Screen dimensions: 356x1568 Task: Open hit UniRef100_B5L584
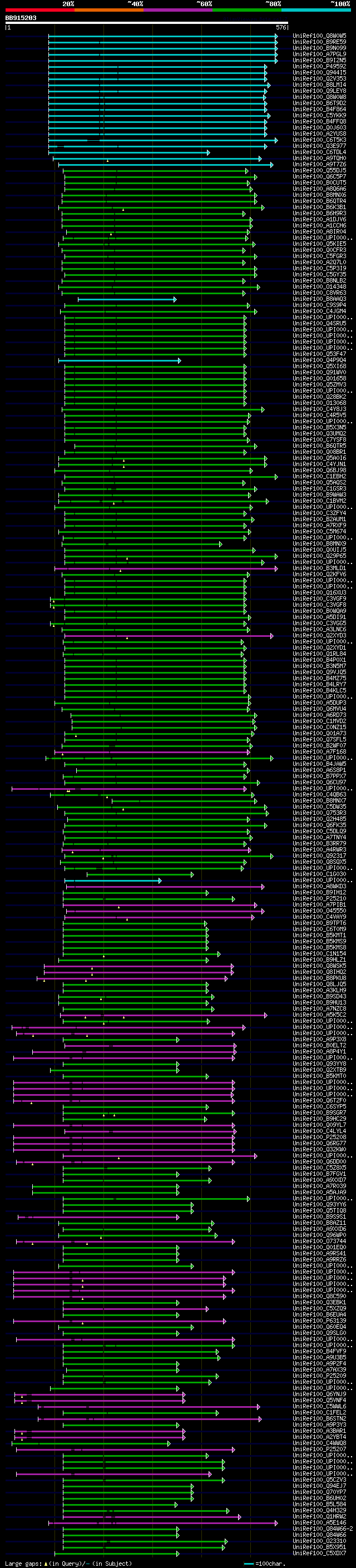tap(319, 1504)
